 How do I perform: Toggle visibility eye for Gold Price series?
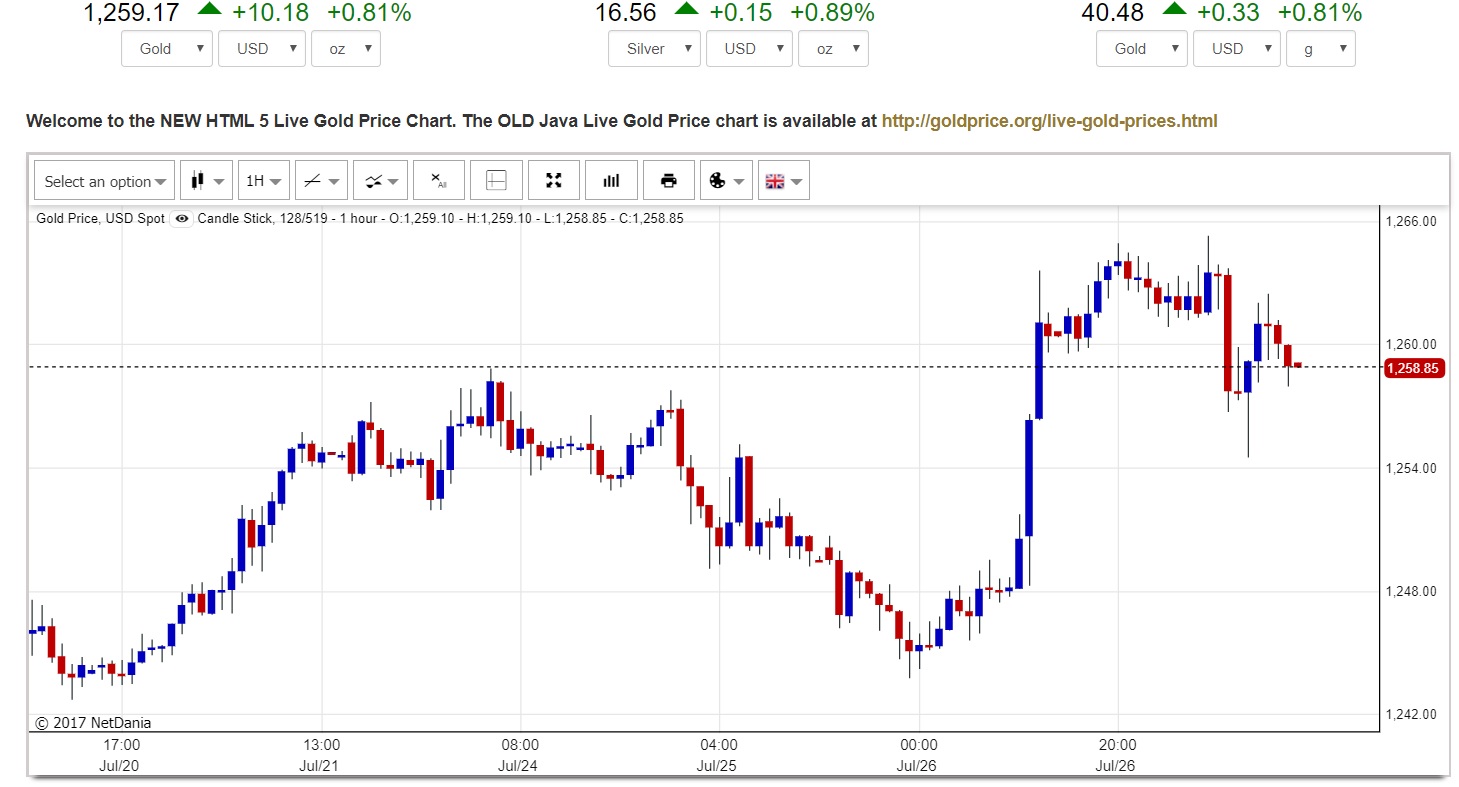[181, 218]
